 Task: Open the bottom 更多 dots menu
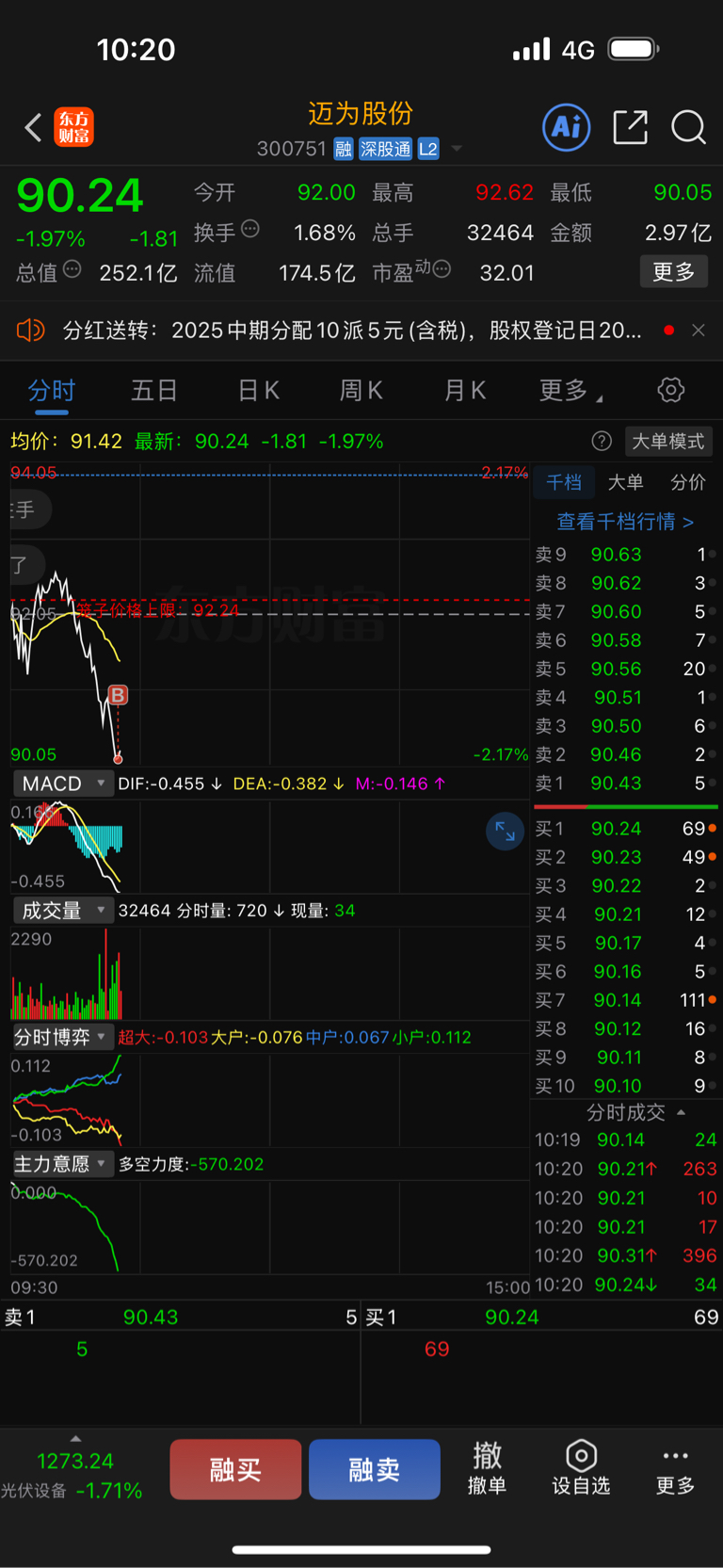(675, 1469)
